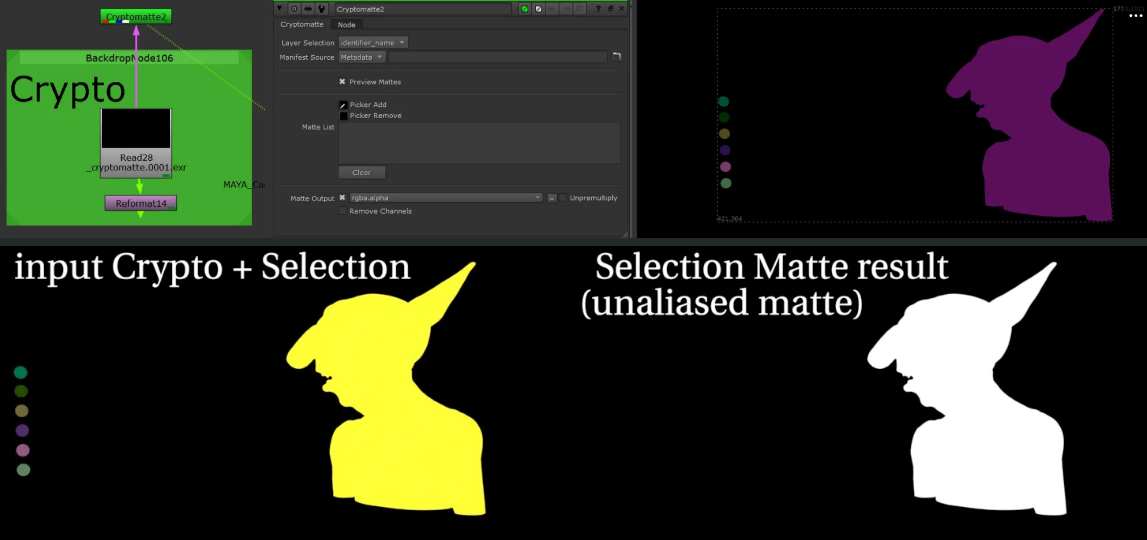Switch to the Cryptomatte tab
This screenshot has width=1147, height=540.
click(x=302, y=24)
